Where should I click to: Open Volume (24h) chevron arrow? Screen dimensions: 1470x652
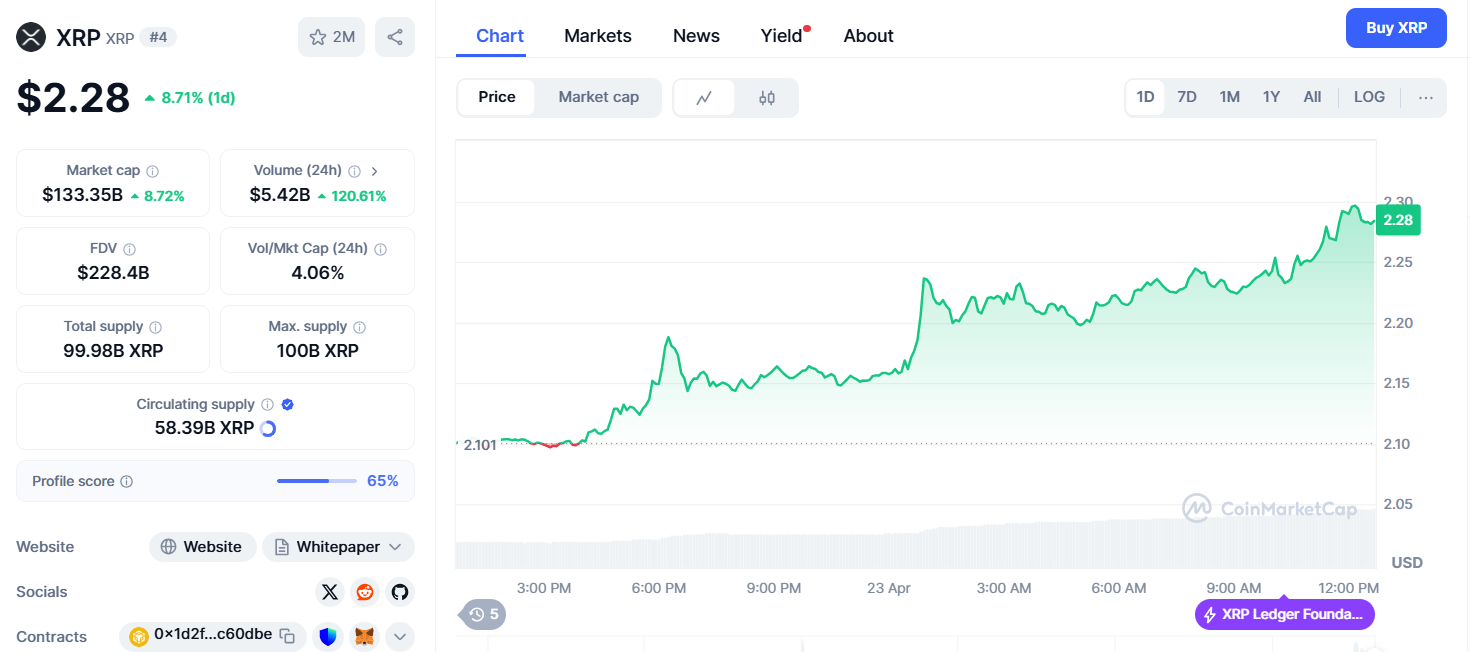point(375,171)
